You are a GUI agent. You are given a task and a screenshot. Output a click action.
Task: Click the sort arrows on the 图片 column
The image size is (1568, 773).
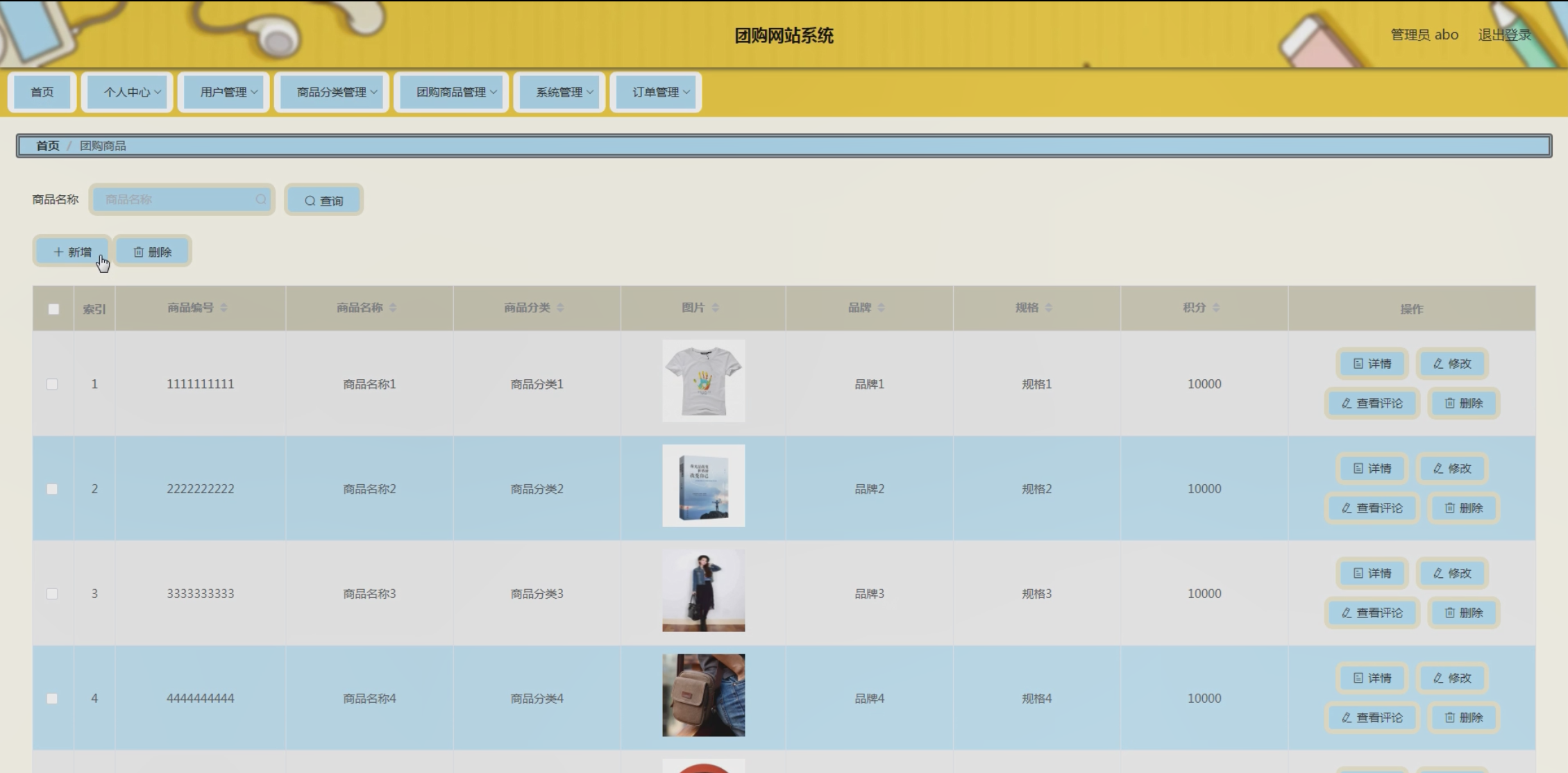716,308
